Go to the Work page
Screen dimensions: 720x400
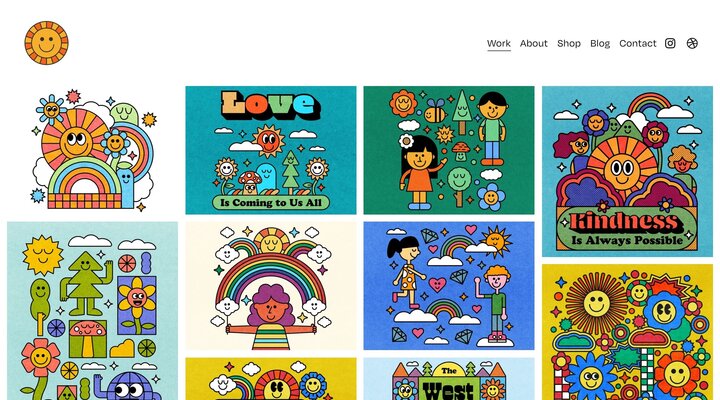coord(499,43)
